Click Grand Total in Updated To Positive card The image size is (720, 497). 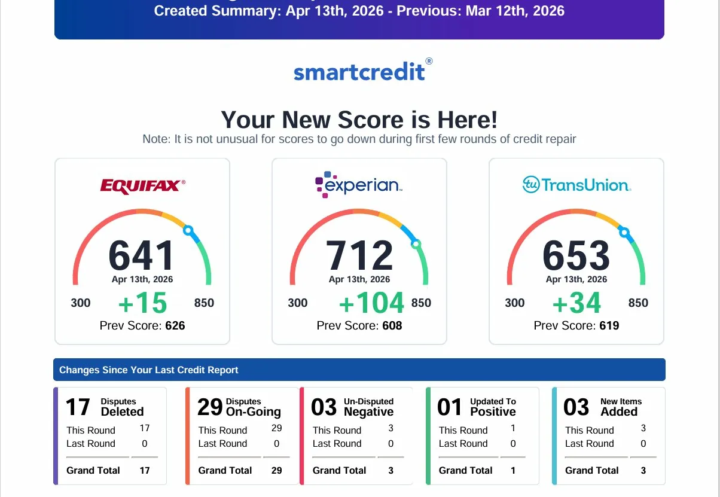(x=466, y=470)
